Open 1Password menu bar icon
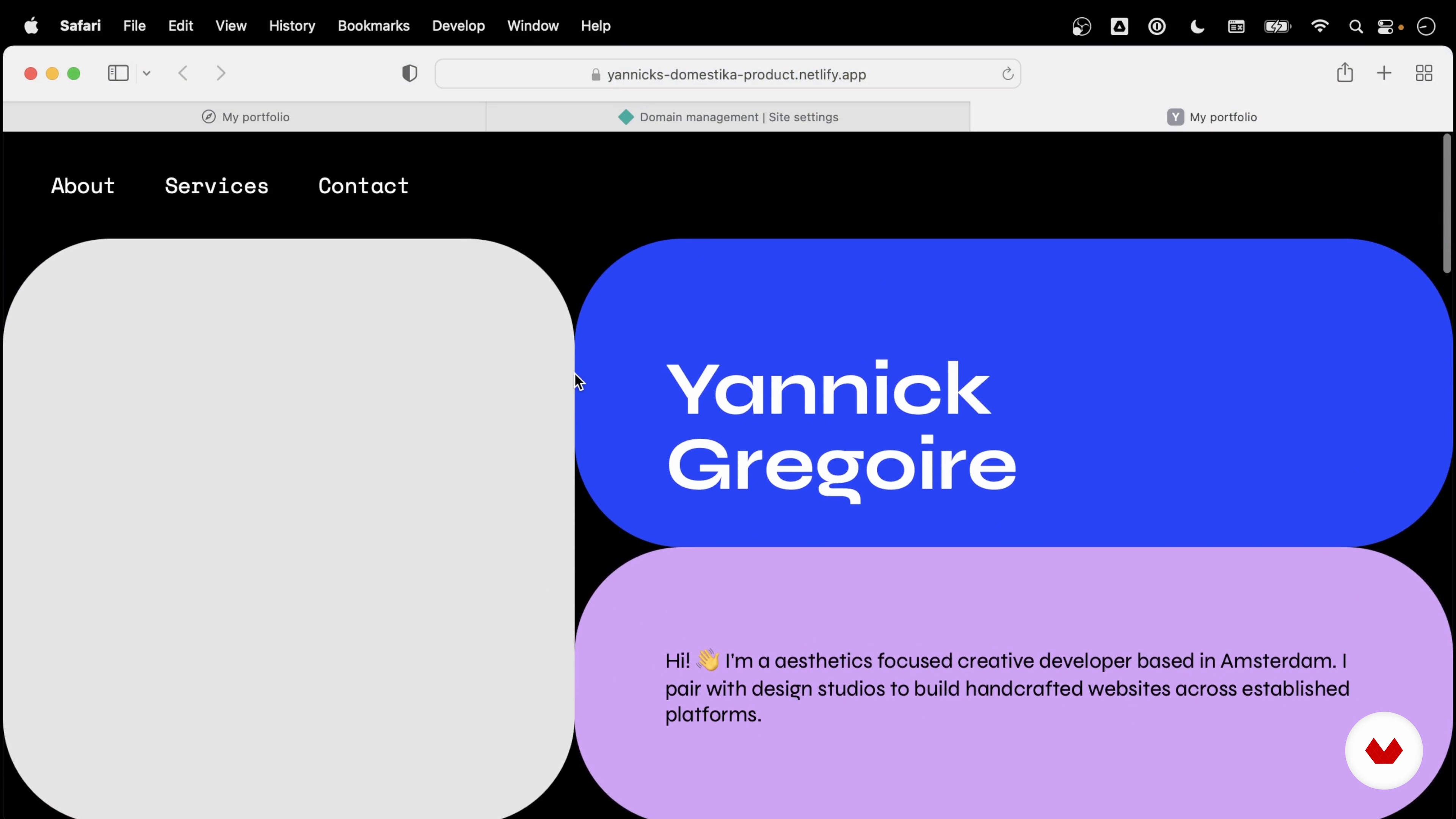This screenshot has width=1456, height=819. pyautogui.click(x=1157, y=27)
